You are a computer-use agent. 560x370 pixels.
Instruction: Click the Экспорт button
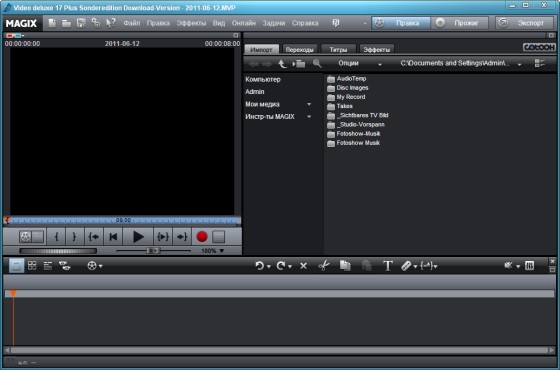click(525, 23)
